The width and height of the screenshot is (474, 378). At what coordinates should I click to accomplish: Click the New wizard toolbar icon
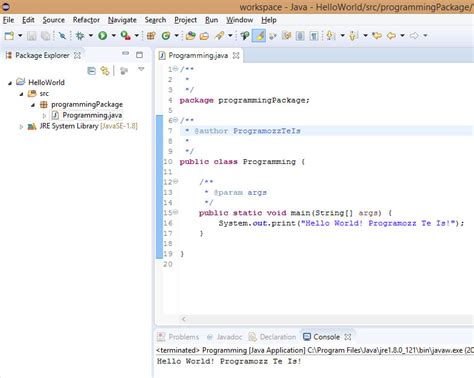[x=9, y=36]
